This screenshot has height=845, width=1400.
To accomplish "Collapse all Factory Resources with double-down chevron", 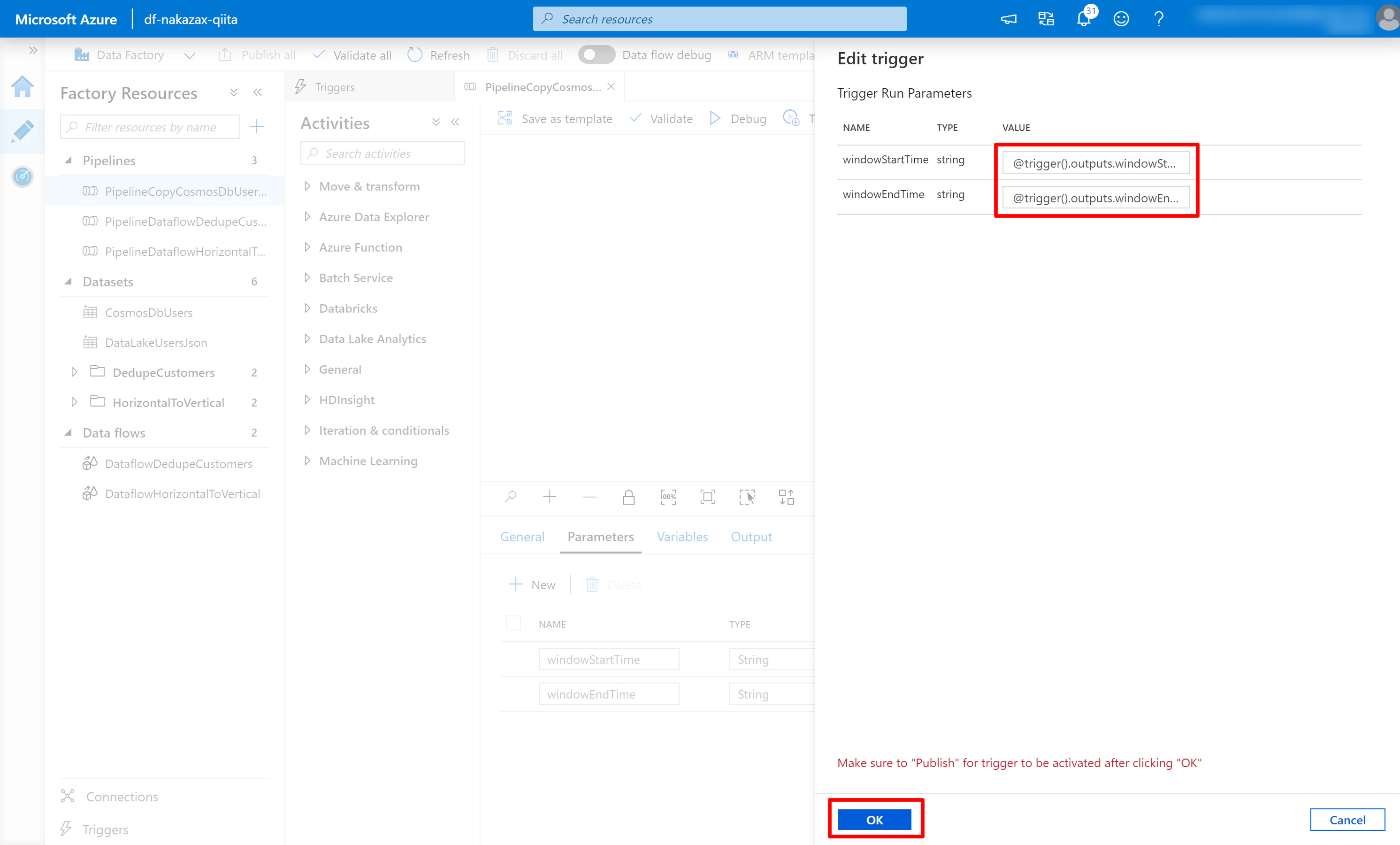I will pyautogui.click(x=234, y=92).
